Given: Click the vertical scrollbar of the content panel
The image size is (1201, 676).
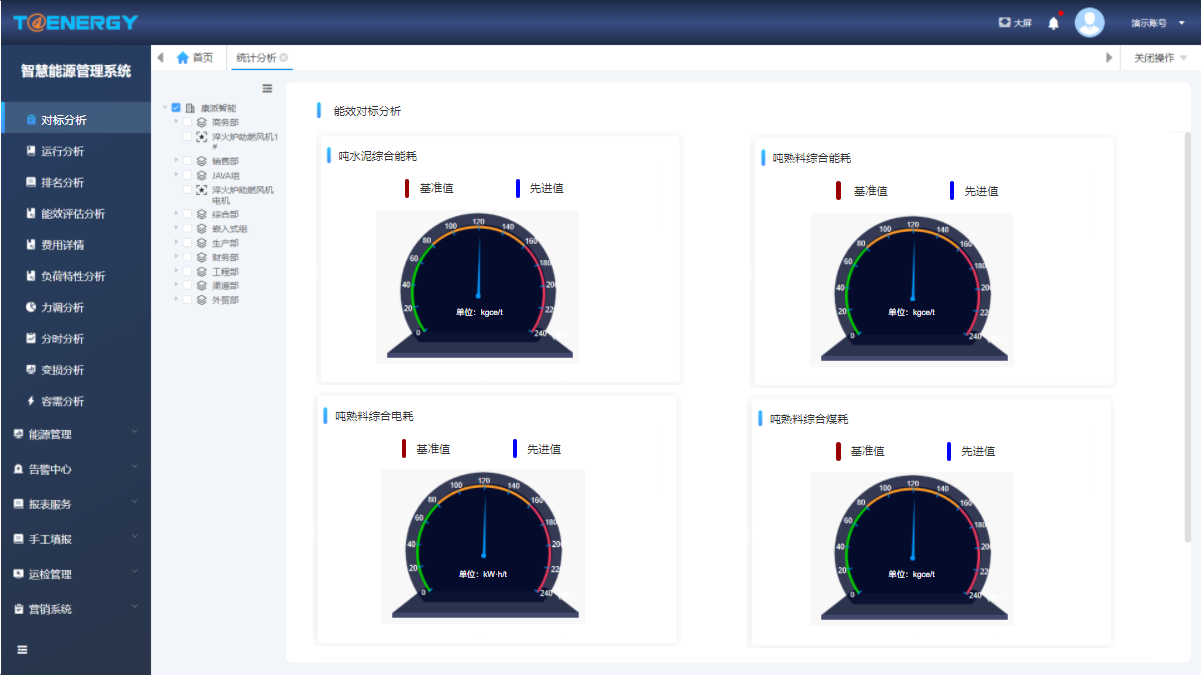Looking at the screenshot, I should coord(1187,337).
